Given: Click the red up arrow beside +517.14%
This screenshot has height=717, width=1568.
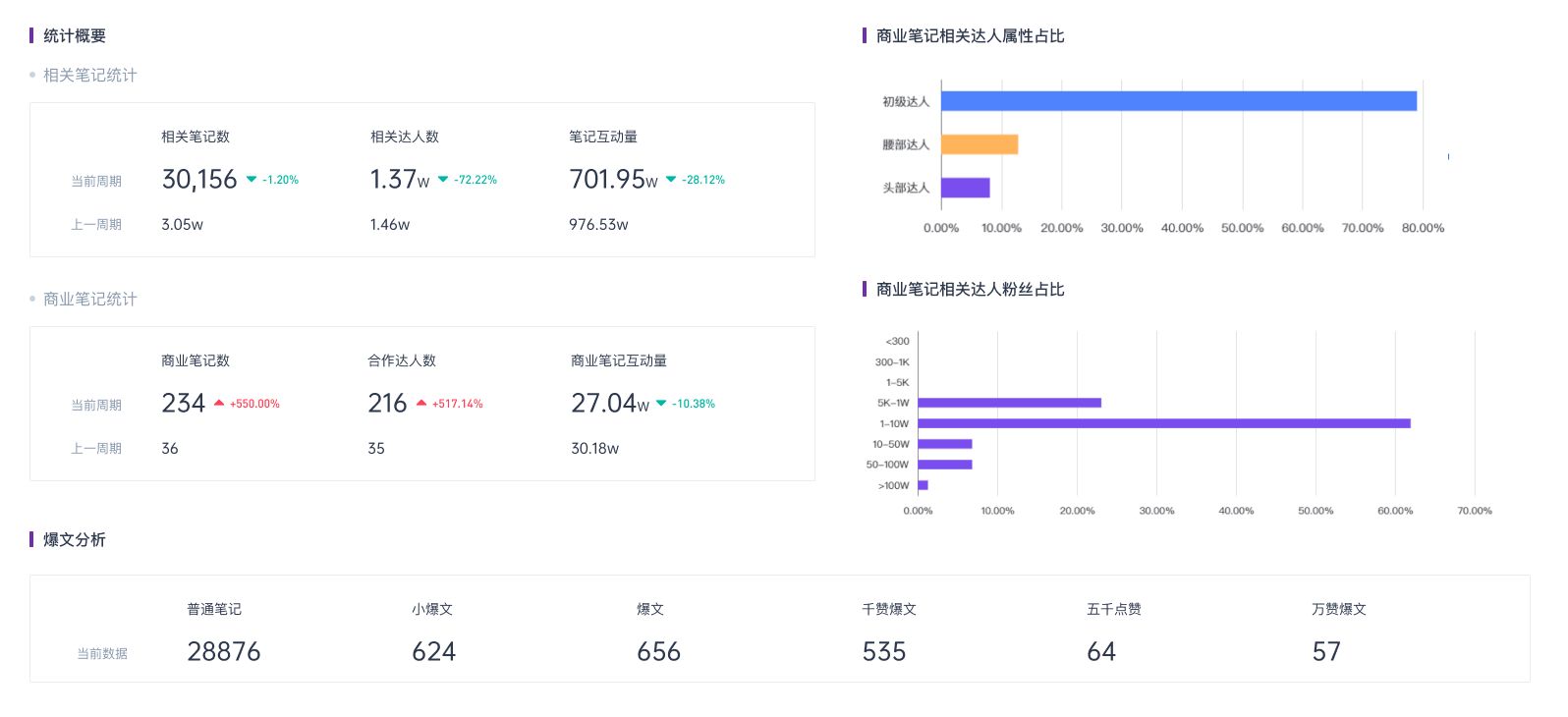Looking at the screenshot, I should (x=421, y=403).
